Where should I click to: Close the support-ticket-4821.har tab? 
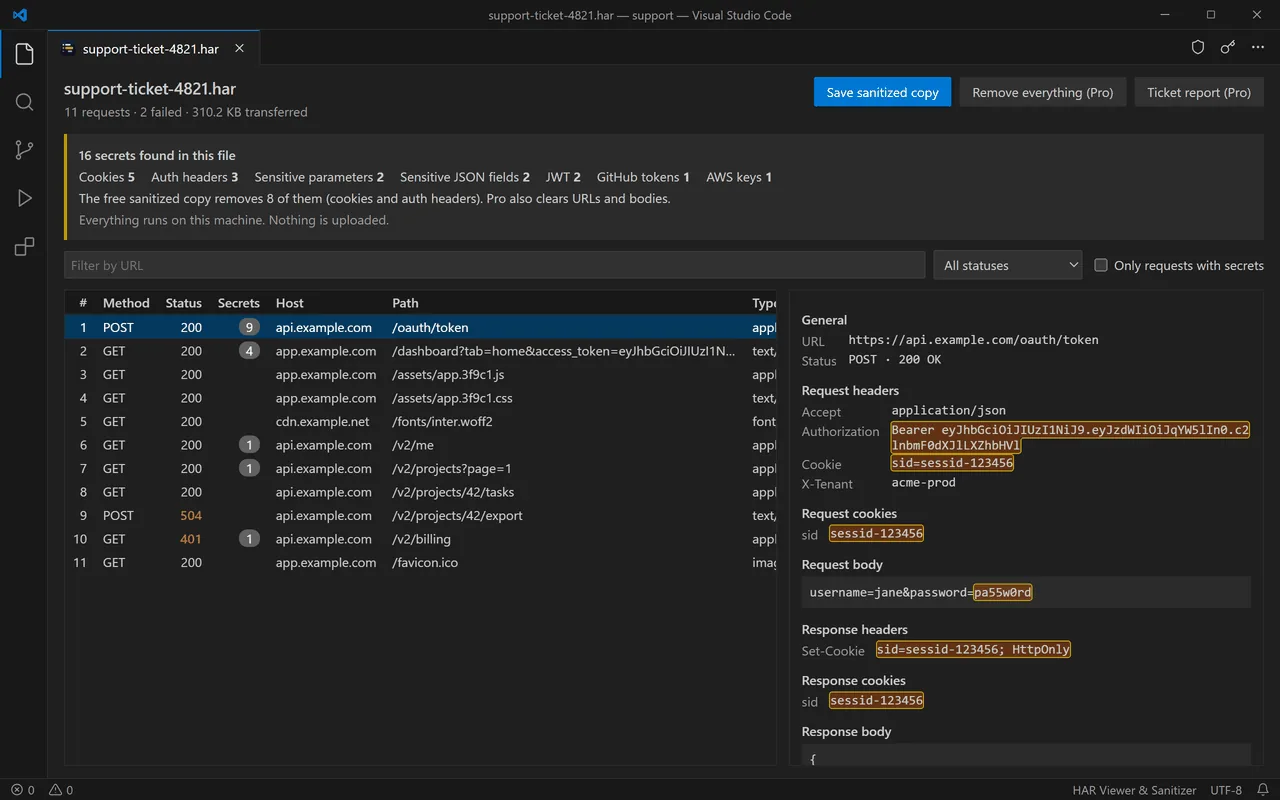(239, 48)
